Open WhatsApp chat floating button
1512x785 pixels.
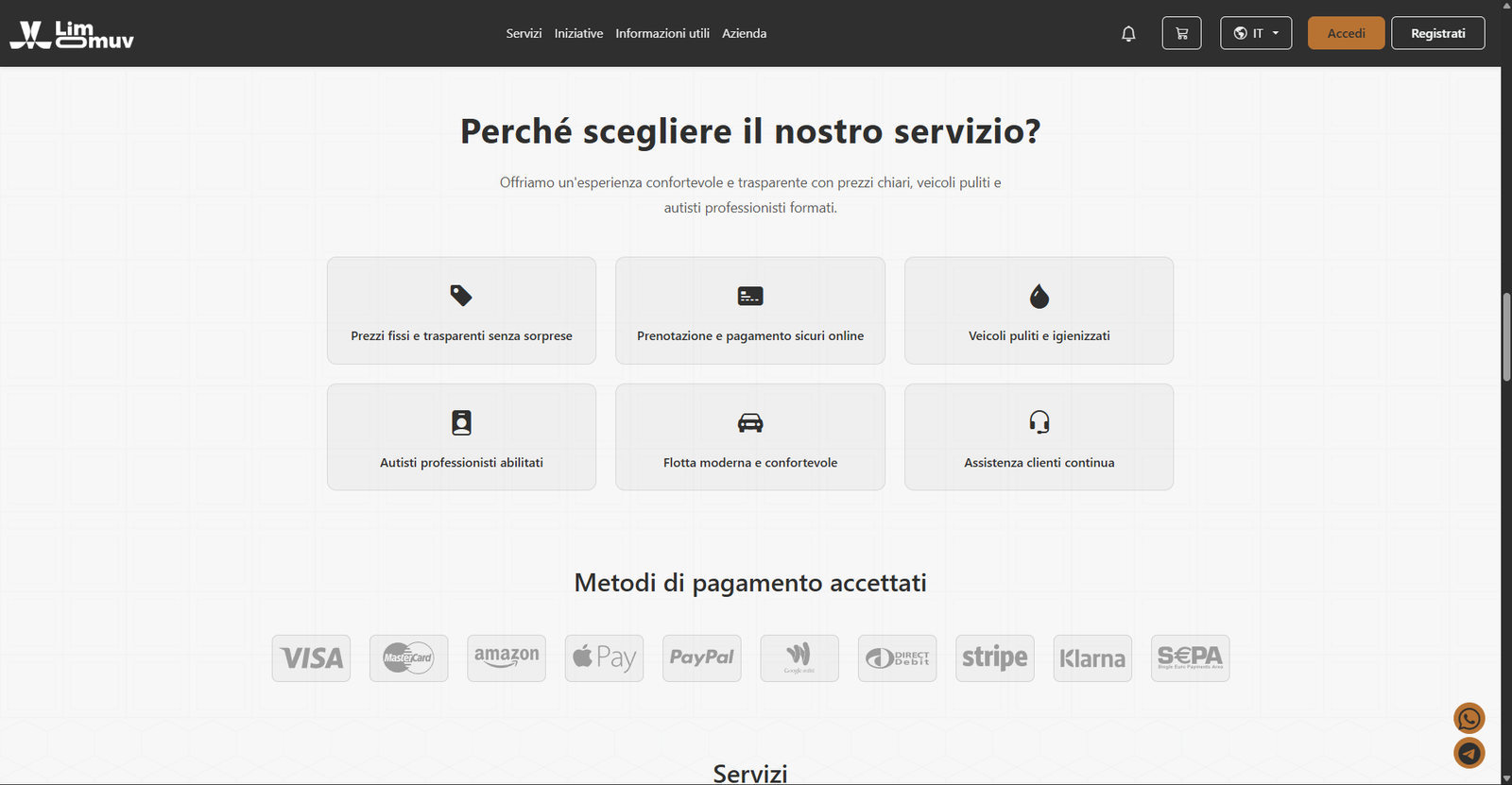pyautogui.click(x=1469, y=719)
